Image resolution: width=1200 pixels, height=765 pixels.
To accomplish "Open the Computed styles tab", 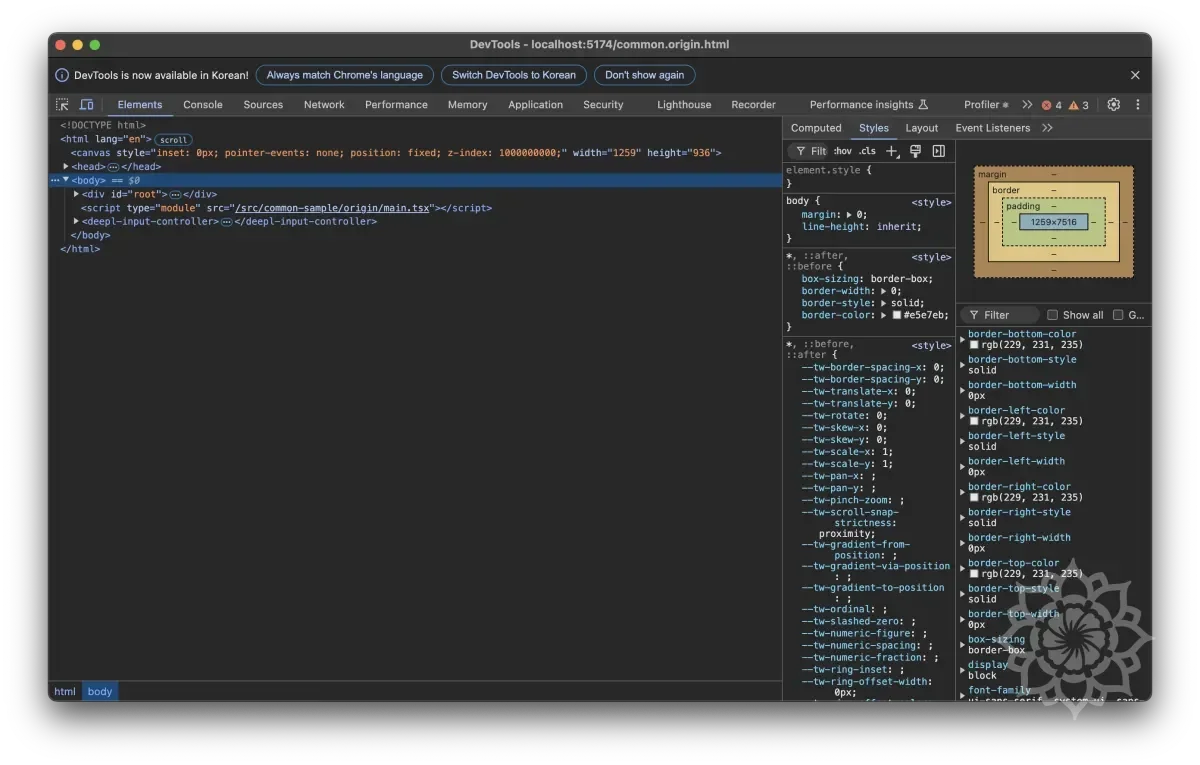I will click(x=816, y=128).
